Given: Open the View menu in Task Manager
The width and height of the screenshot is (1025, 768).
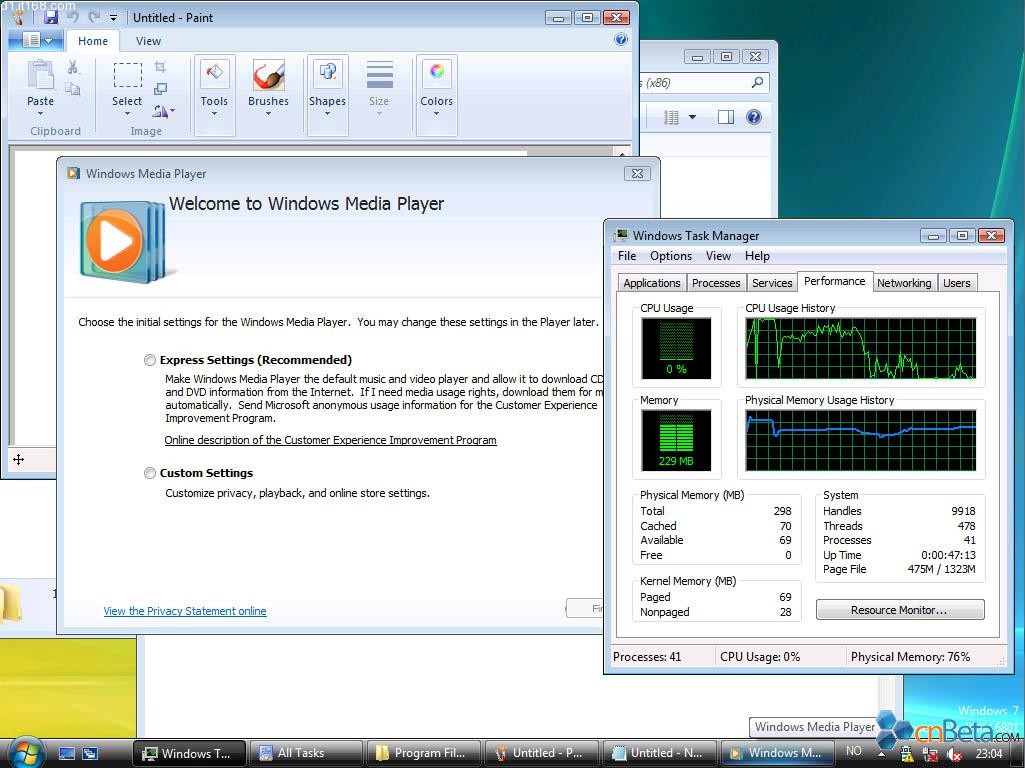Looking at the screenshot, I should click(718, 256).
